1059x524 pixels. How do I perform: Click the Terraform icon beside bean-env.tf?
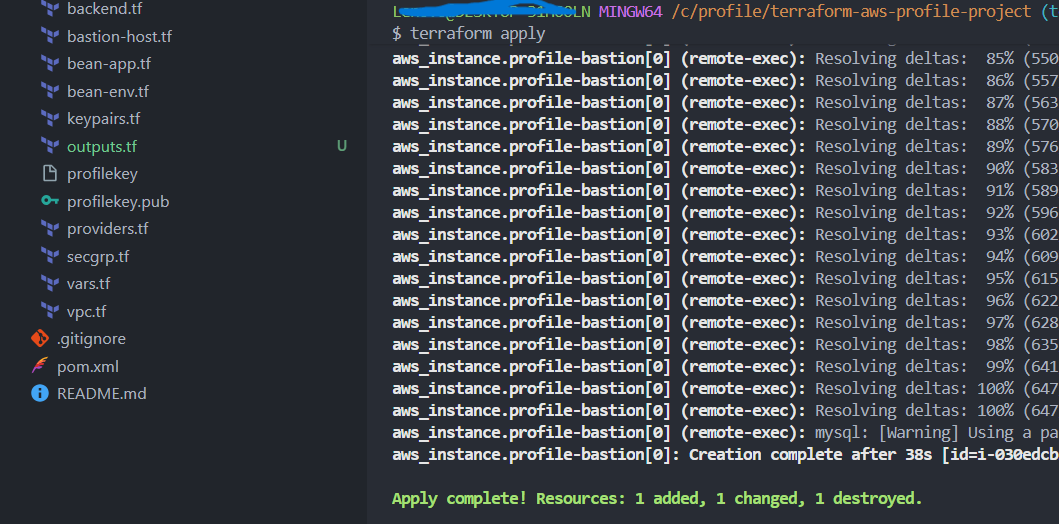50,91
